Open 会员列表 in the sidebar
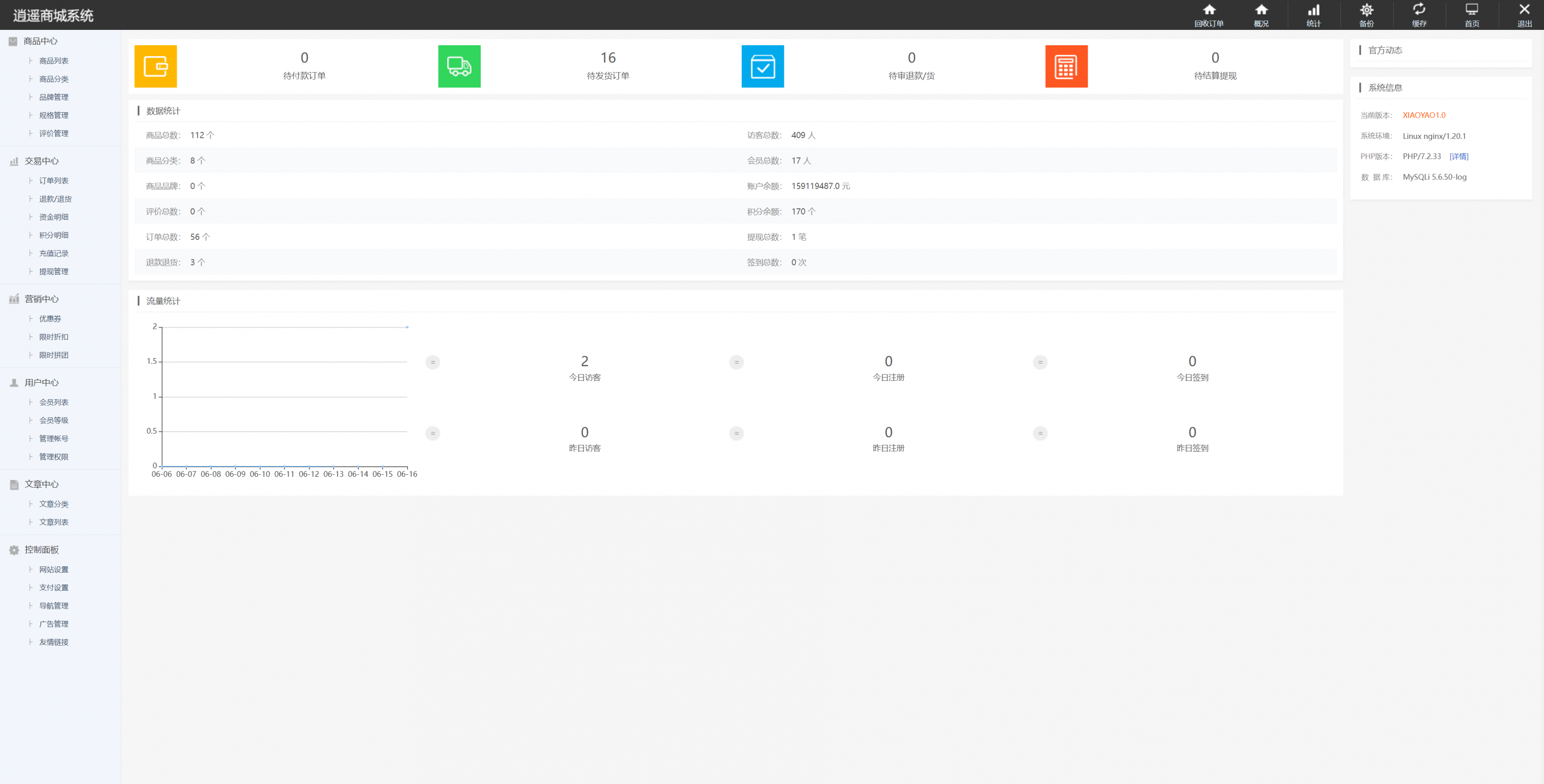Image resolution: width=1544 pixels, height=784 pixels. pyautogui.click(x=54, y=402)
